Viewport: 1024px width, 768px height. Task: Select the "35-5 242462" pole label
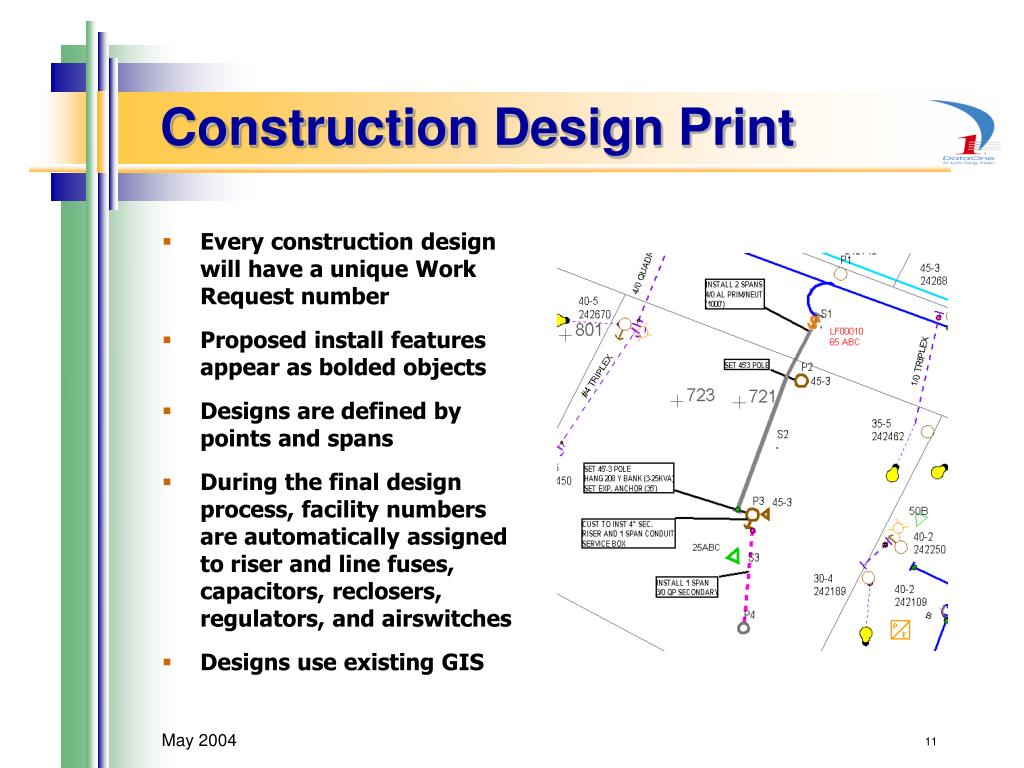pyautogui.click(x=888, y=430)
